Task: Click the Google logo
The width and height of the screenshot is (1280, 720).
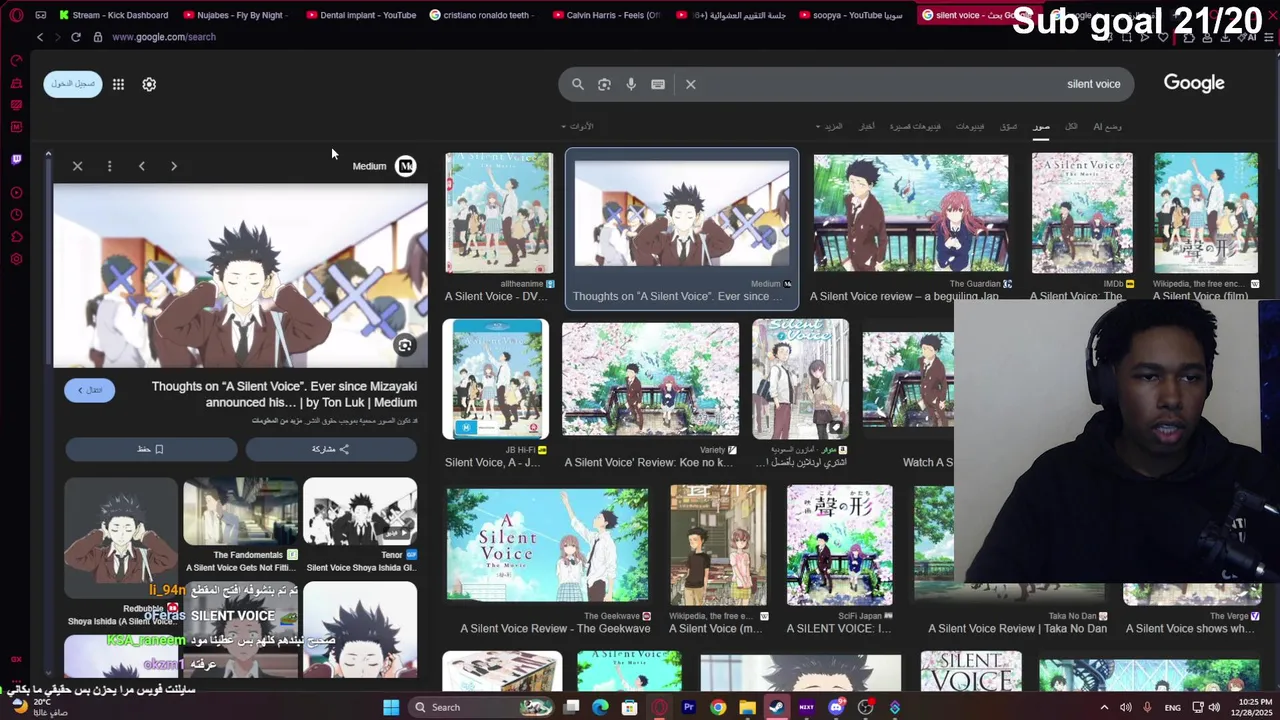Action: (1194, 84)
